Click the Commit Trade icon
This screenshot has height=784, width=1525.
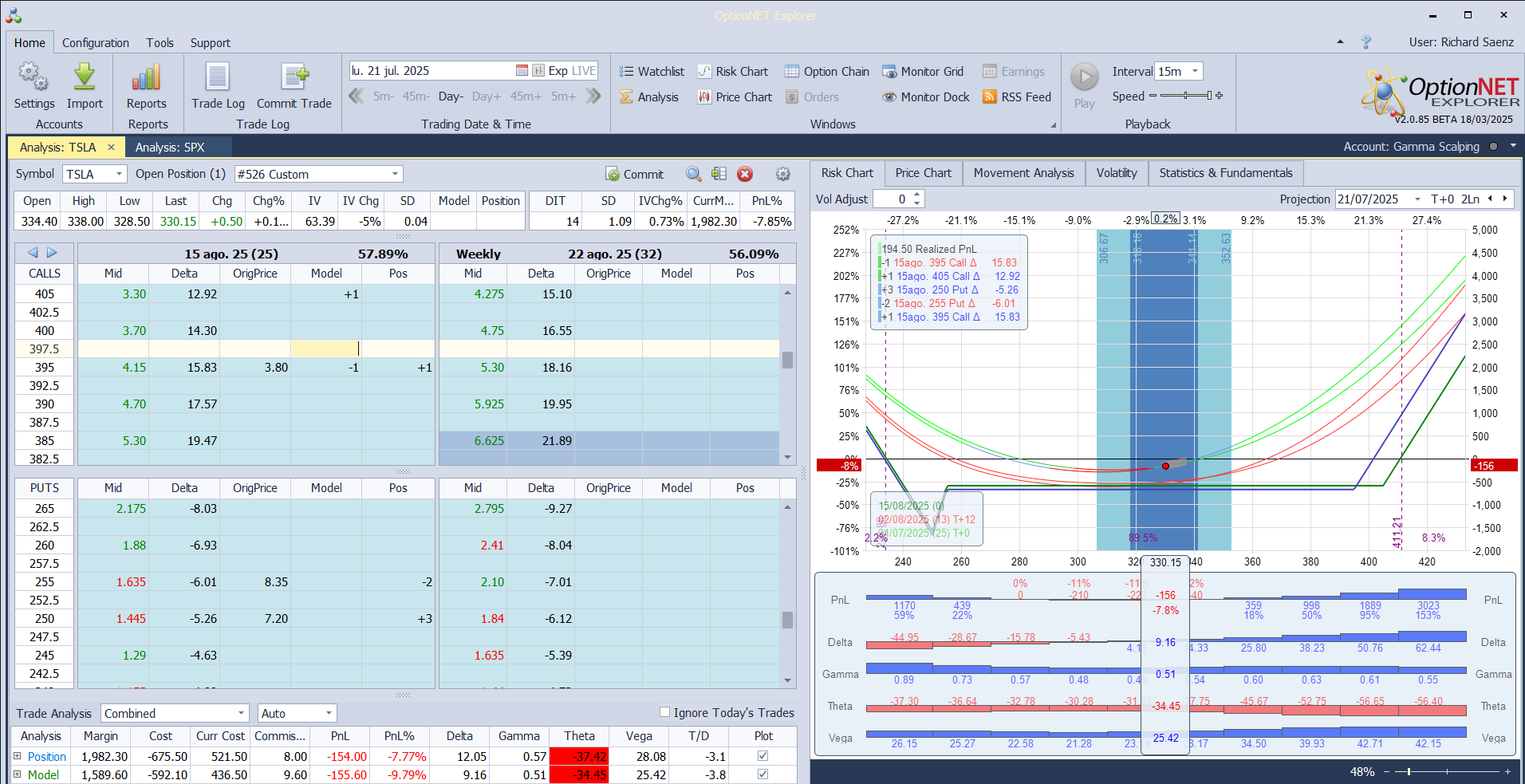click(x=294, y=77)
